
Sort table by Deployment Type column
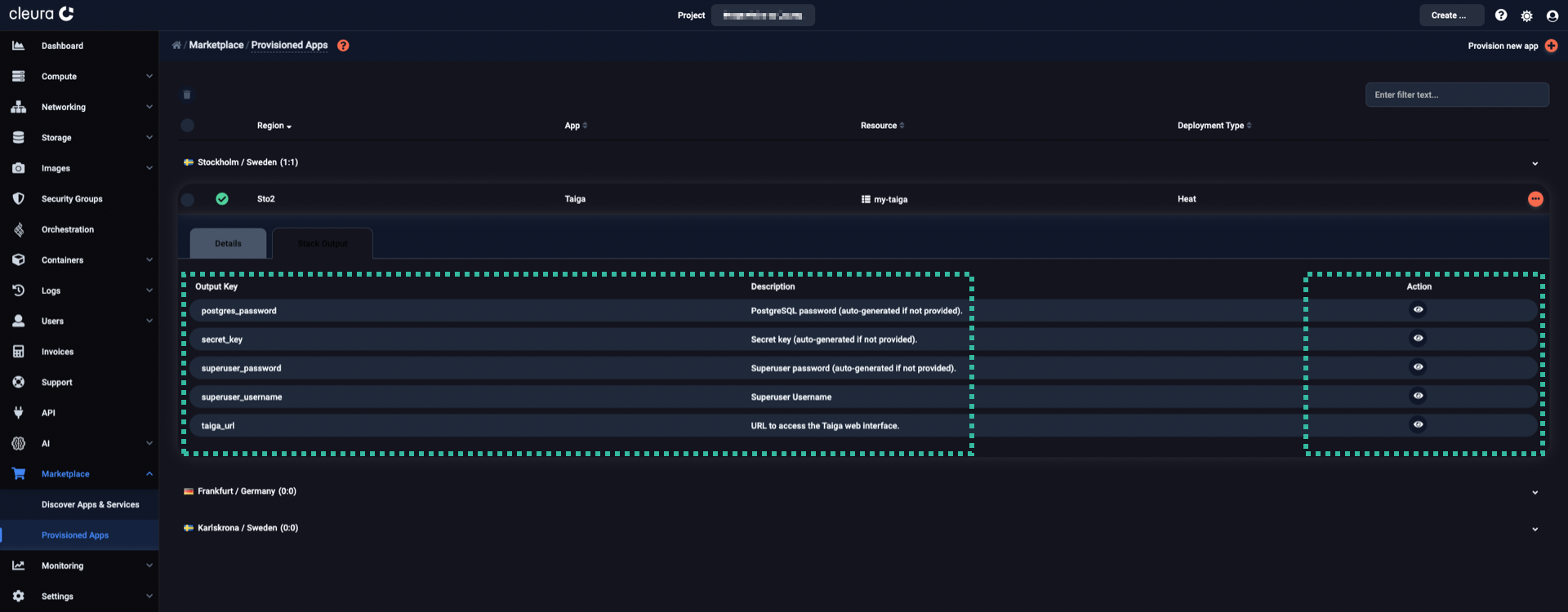coord(1214,126)
